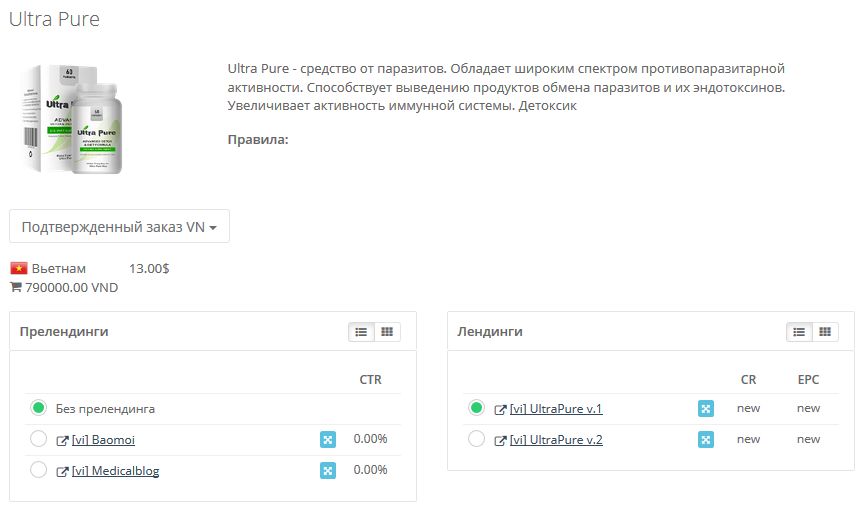Open the [vi] UltraPure v.2 link
The height and width of the screenshot is (508, 859).
pyautogui.click(x=556, y=440)
